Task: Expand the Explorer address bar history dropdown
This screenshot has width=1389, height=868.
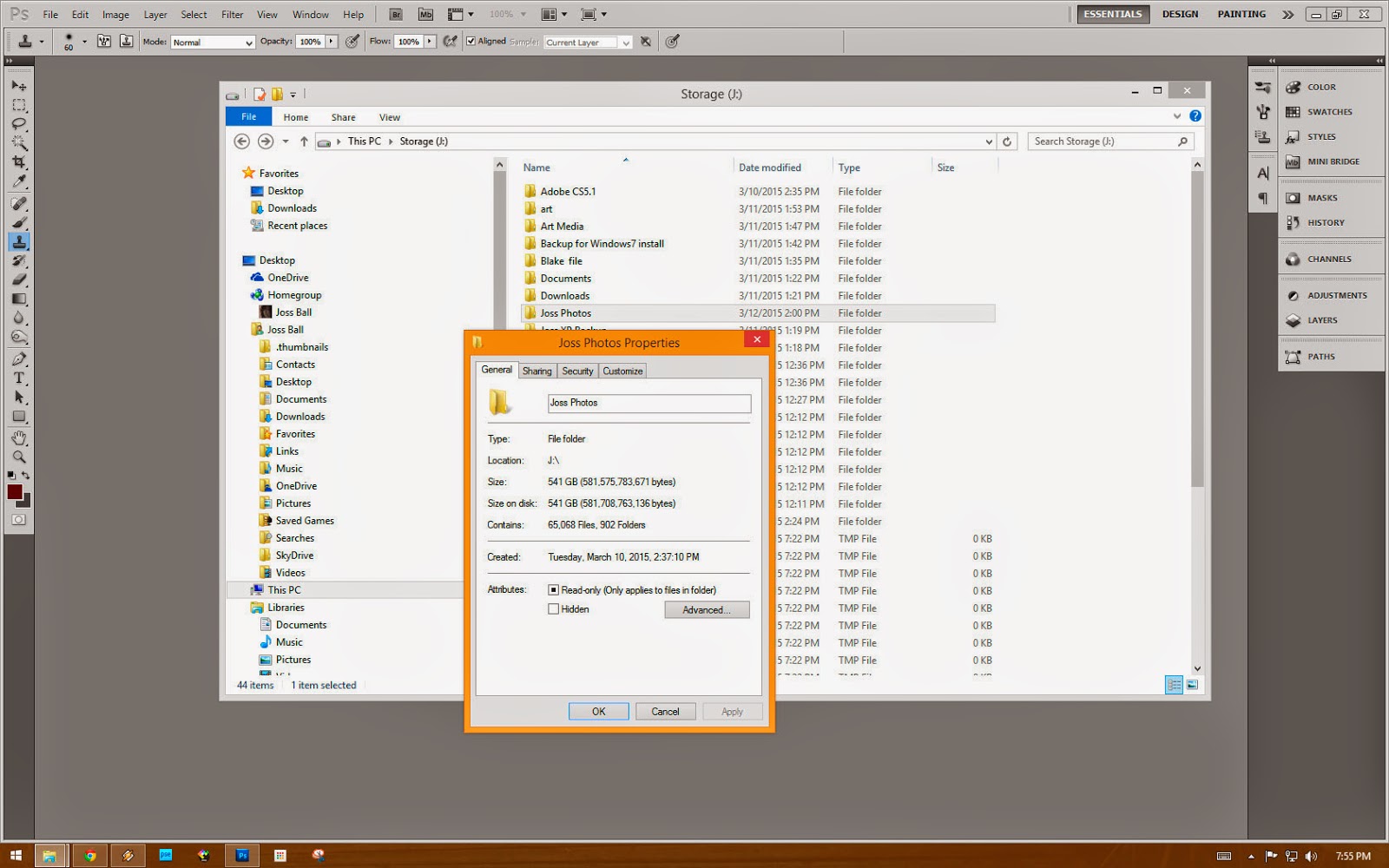Action: pyautogui.click(x=989, y=141)
